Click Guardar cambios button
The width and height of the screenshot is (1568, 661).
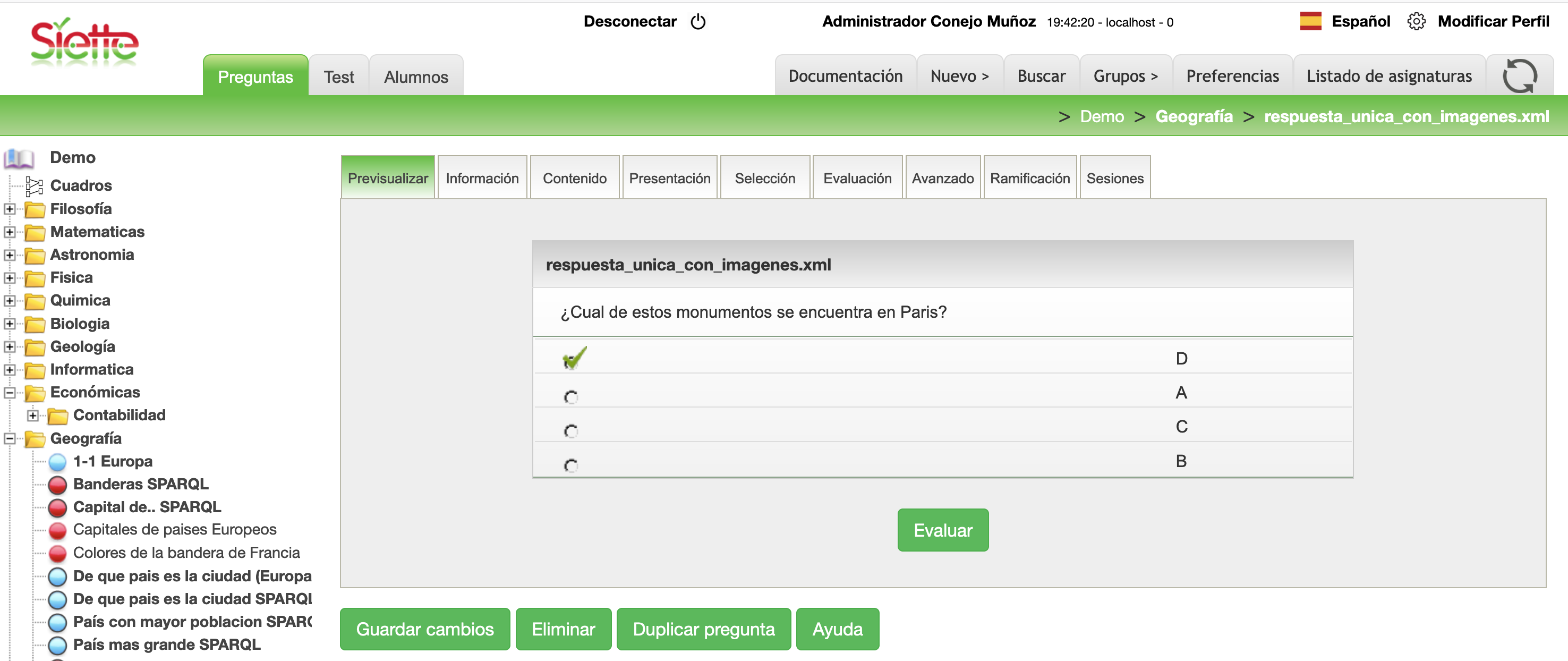424,629
